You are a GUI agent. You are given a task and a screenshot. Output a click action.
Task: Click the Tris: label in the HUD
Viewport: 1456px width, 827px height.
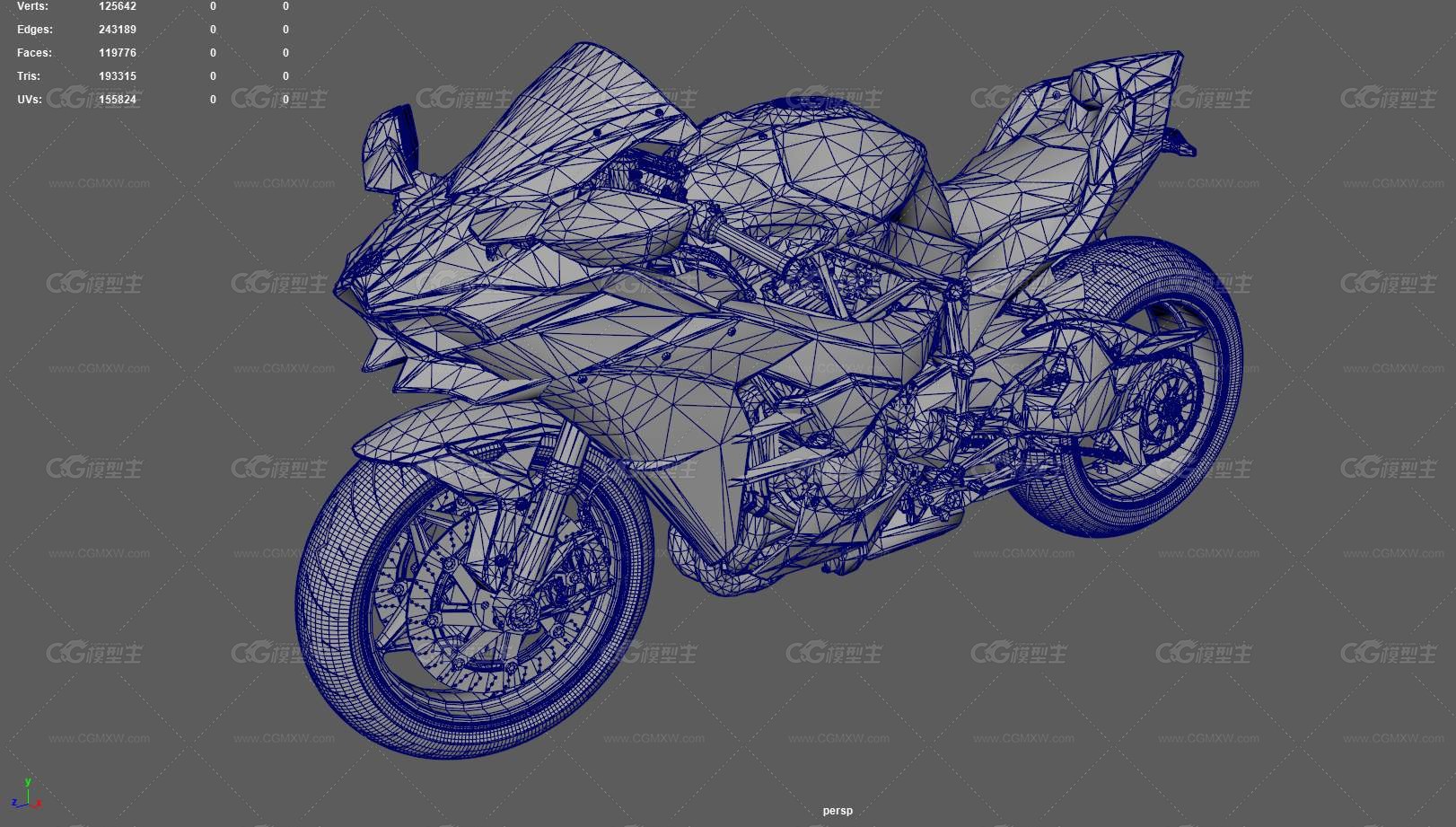(29, 76)
